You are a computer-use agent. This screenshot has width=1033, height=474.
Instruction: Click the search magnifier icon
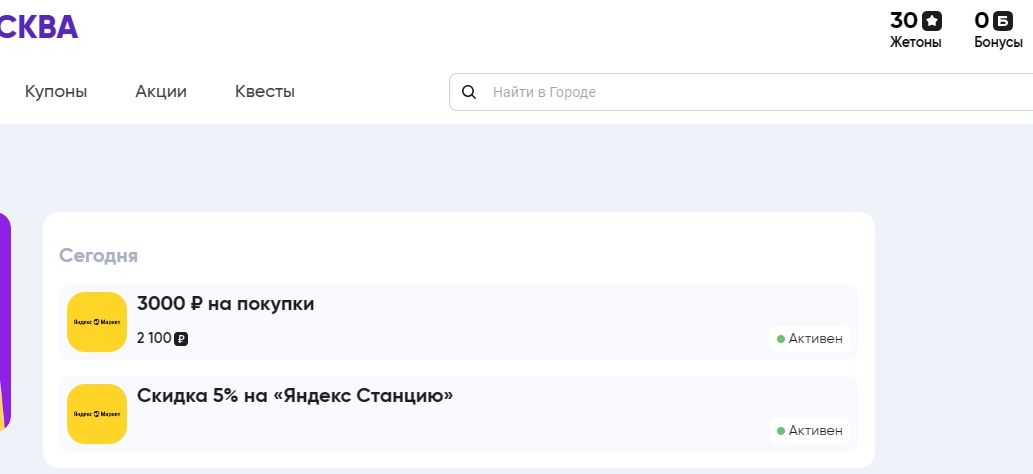click(x=468, y=92)
